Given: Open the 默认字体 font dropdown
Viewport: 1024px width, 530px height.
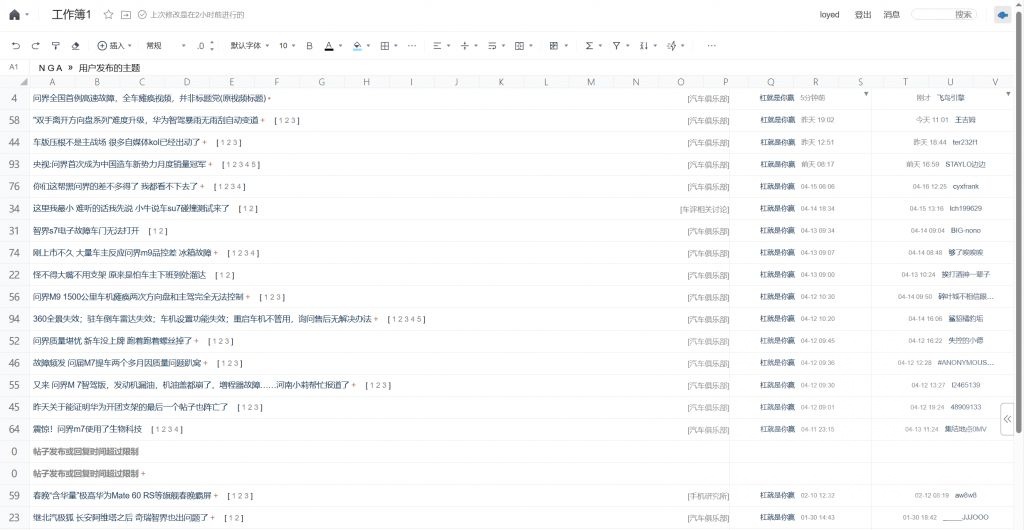Looking at the screenshot, I should click(x=249, y=46).
